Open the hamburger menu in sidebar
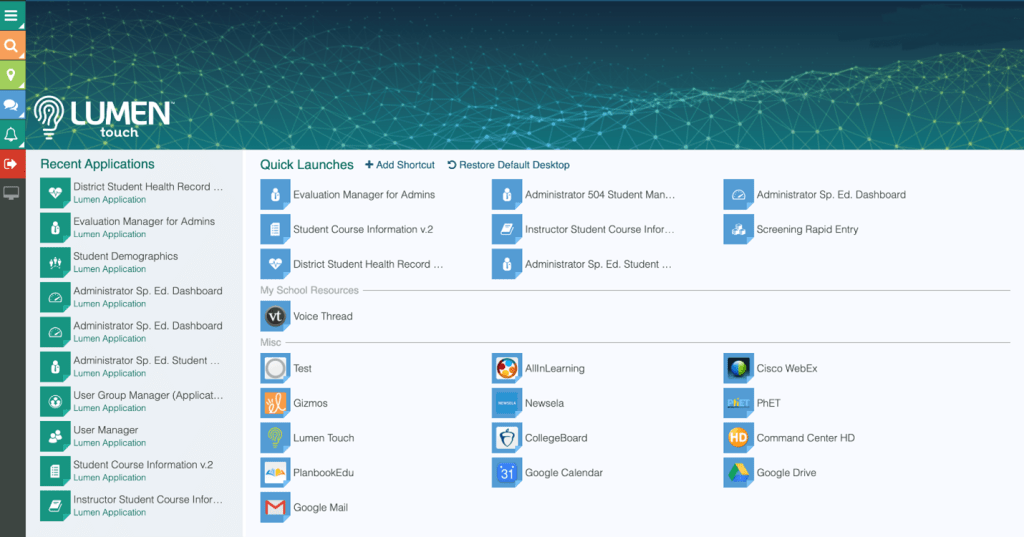The image size is (1024, 537). click(x=12, y=15)
